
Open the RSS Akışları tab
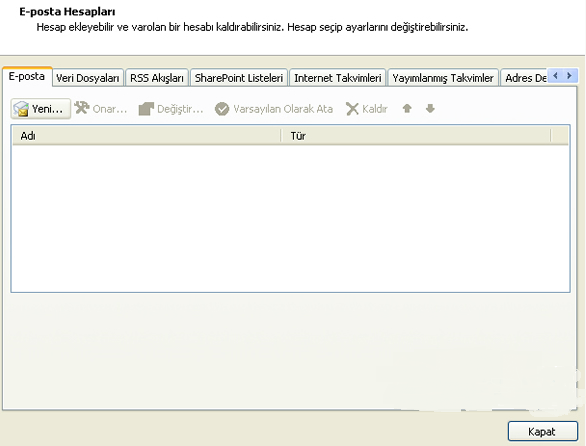point(157,78)
